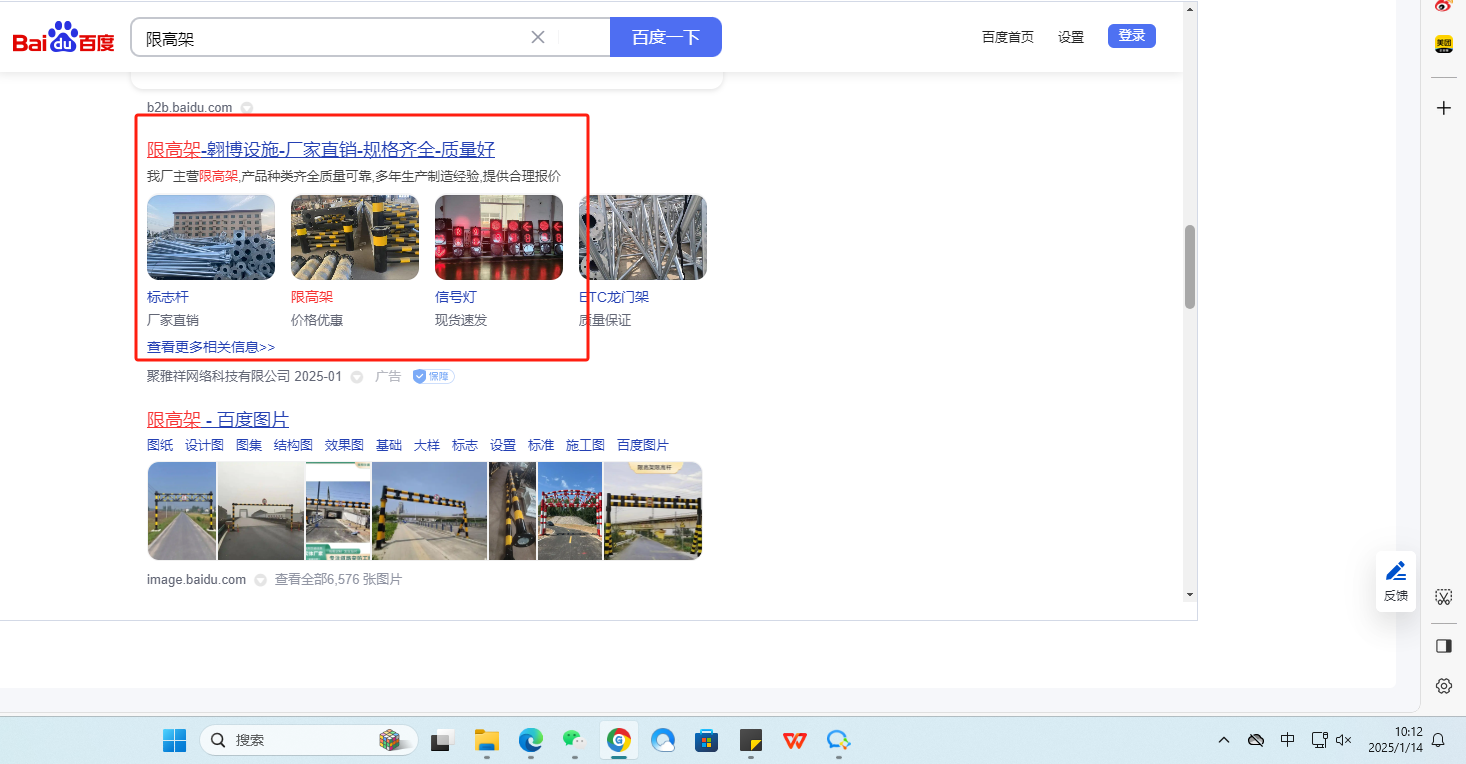Viewport: 1466px width, 764px height.
Task: Launch Microsoft Edge from the taskbar
Action: (x=530, y=740)
